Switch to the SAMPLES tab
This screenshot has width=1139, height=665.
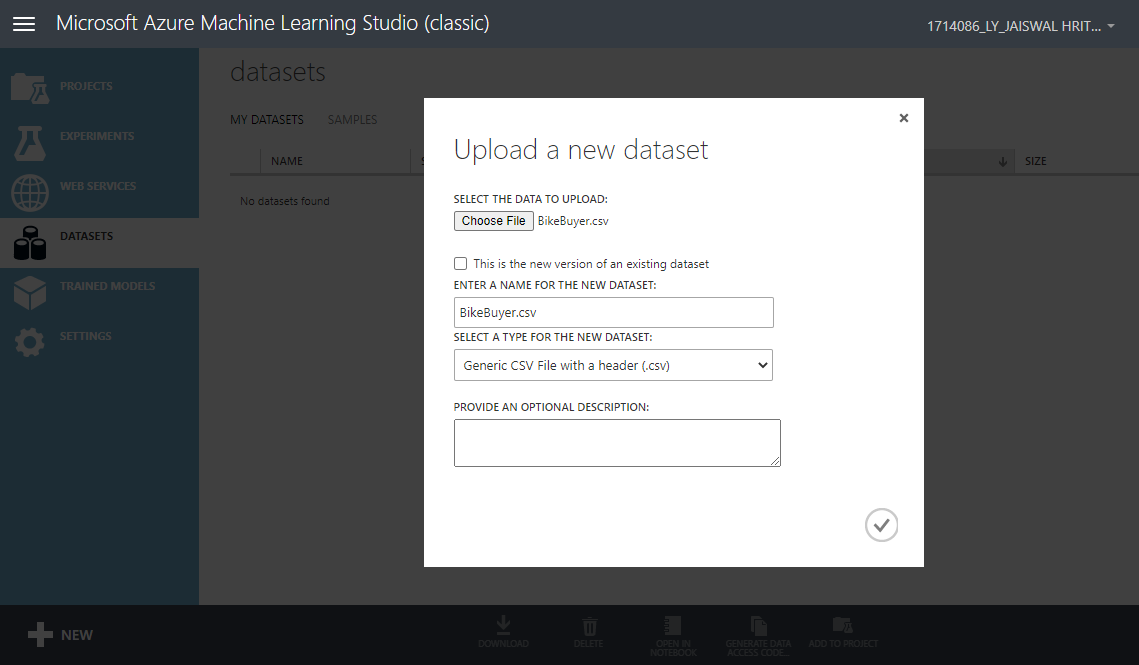click(x=352, y=119)
